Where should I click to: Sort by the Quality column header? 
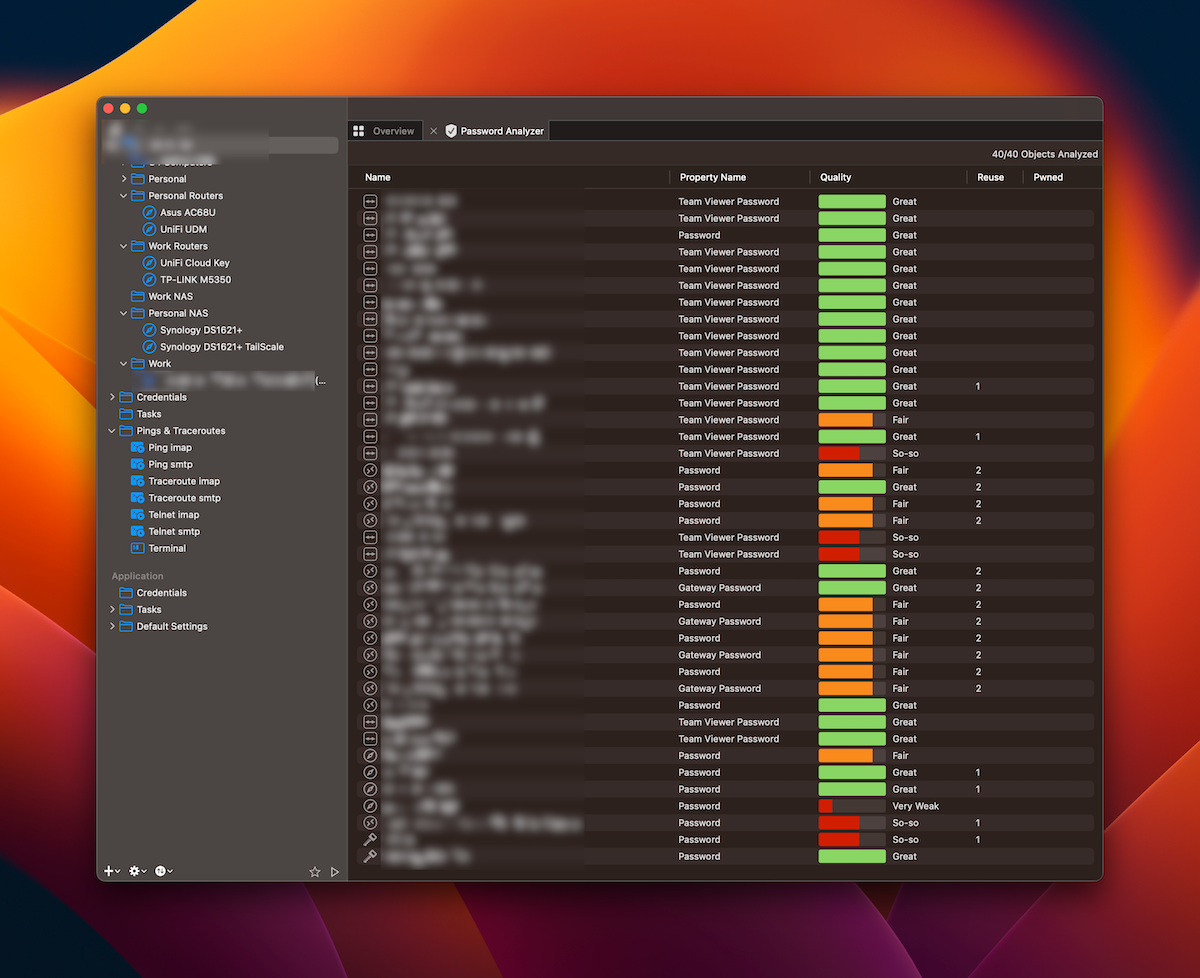(x=836, y=177)
